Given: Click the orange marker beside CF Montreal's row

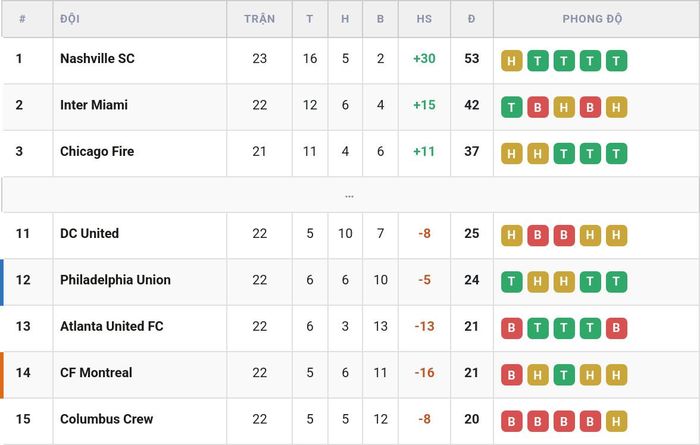Looking at the screenshot, I should coord(2,375).
